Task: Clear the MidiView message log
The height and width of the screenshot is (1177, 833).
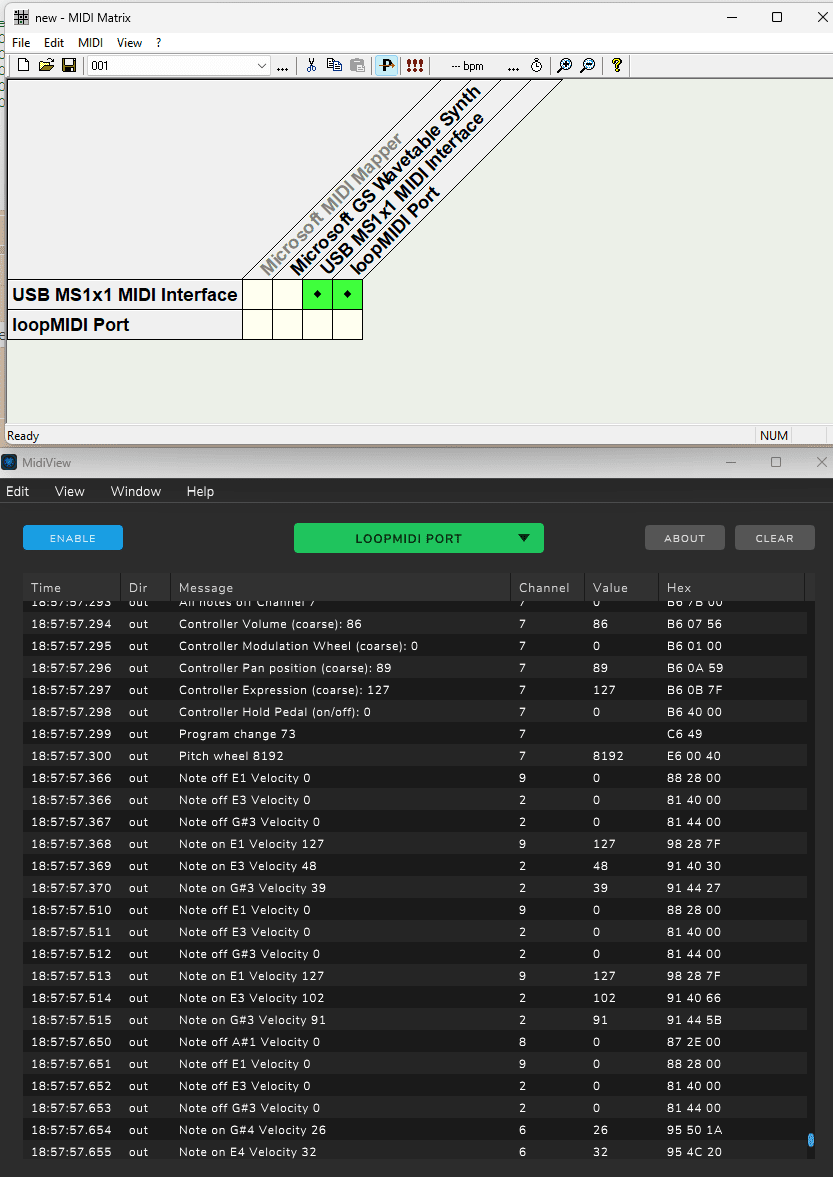Action: (x=774, y=538)
